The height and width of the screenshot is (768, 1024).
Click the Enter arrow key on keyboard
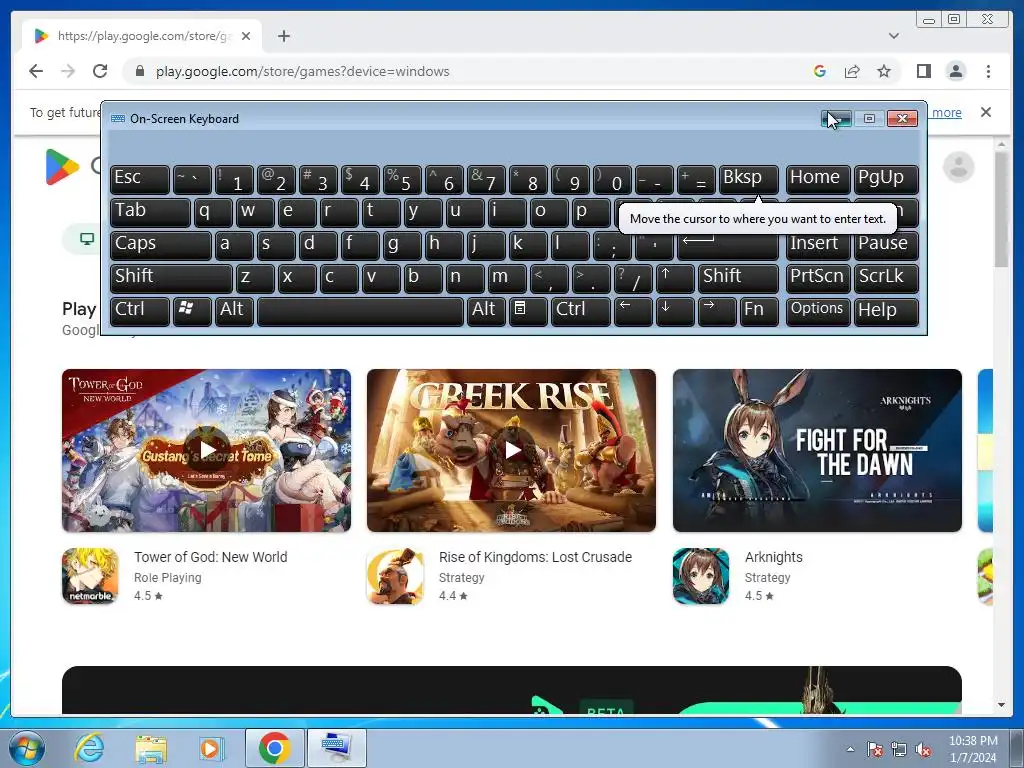728,245
